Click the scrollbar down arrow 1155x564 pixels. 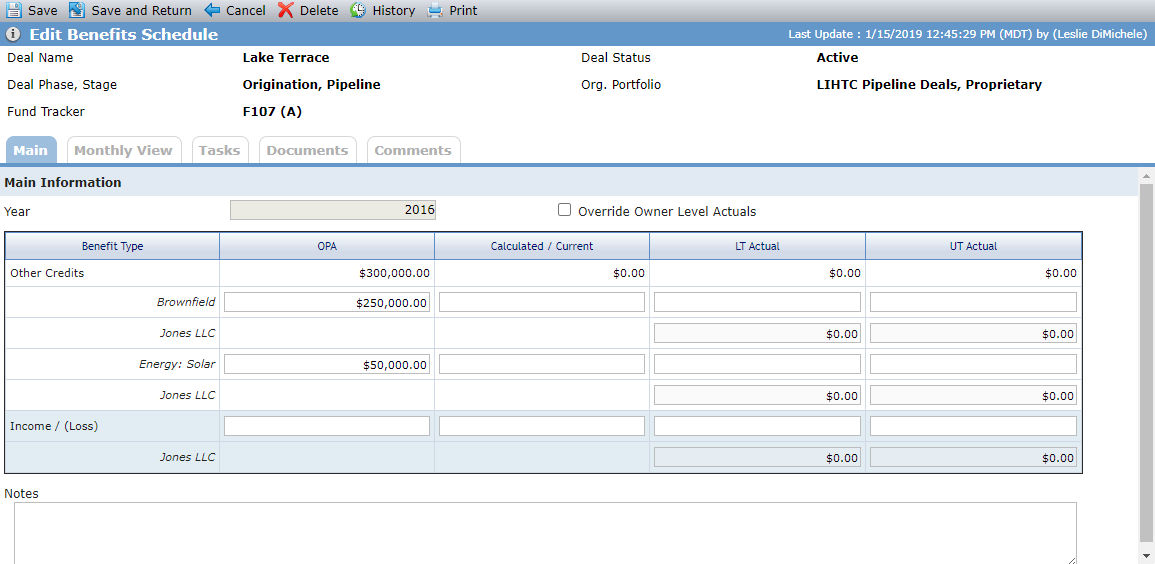[x=1145, y=555]
